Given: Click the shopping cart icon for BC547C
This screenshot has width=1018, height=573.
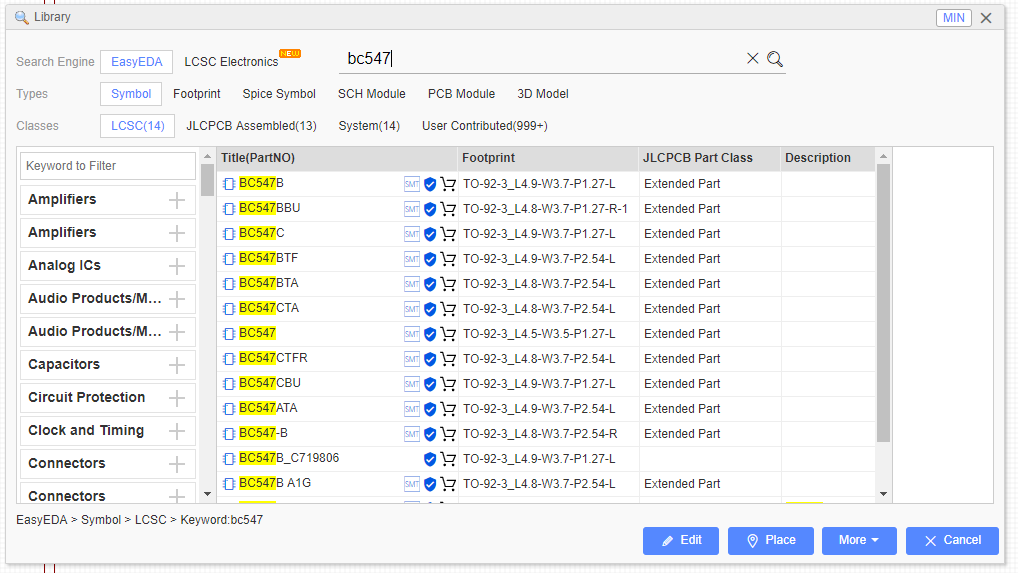Looking at the screenshot, I should click(x=448, y=234).
